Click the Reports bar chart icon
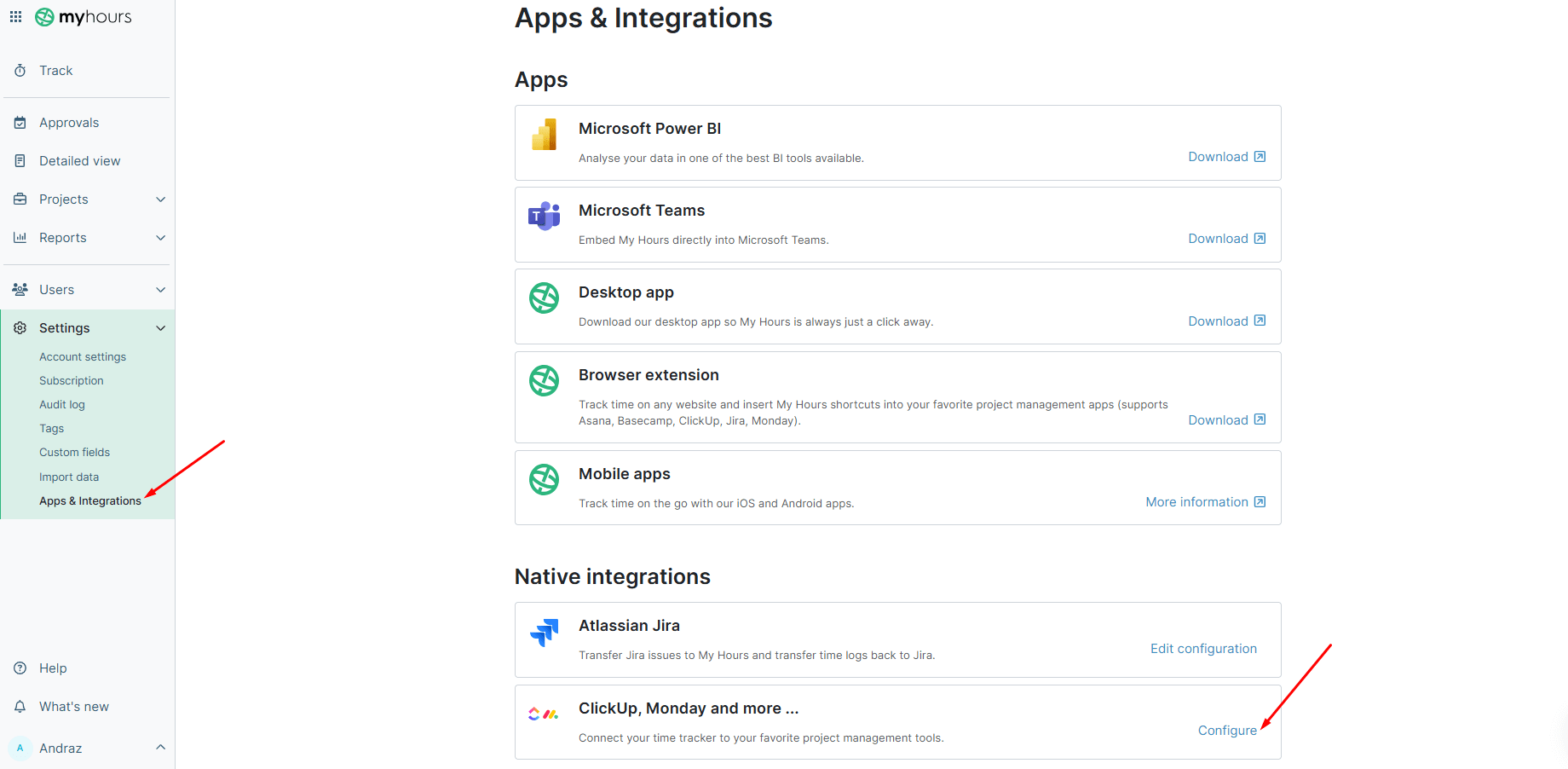The height and width of the screenshot is (769, 1568). [x=20, y=238]
